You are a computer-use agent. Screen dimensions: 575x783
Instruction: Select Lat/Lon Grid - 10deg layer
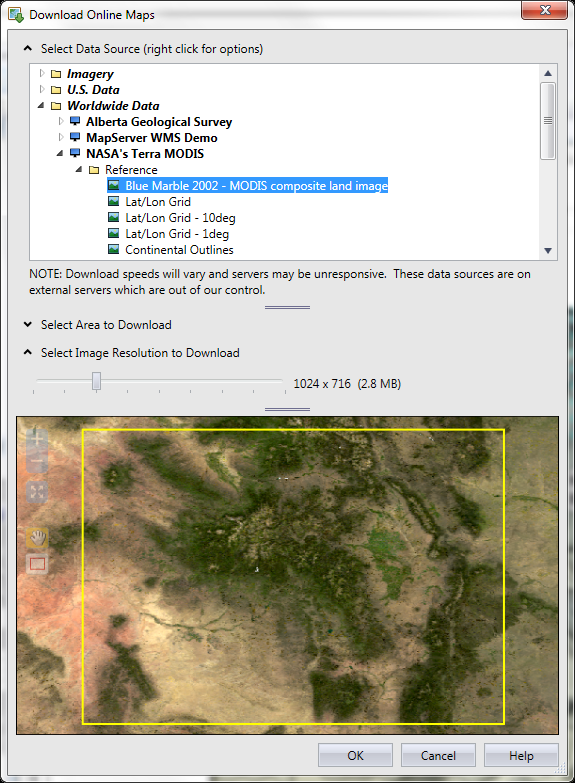point(180,218)
